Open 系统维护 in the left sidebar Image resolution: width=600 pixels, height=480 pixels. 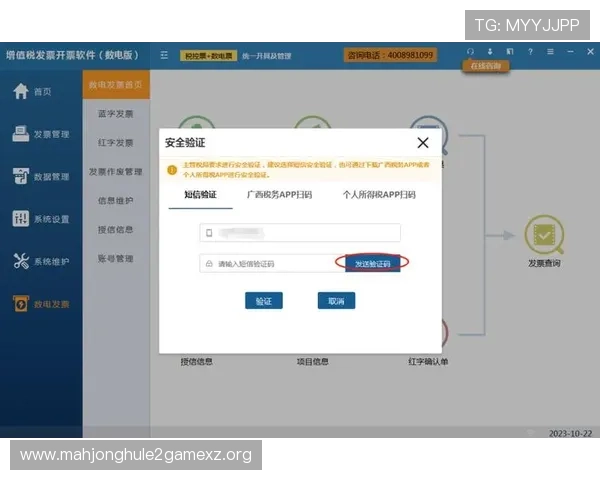coord(41,261)
